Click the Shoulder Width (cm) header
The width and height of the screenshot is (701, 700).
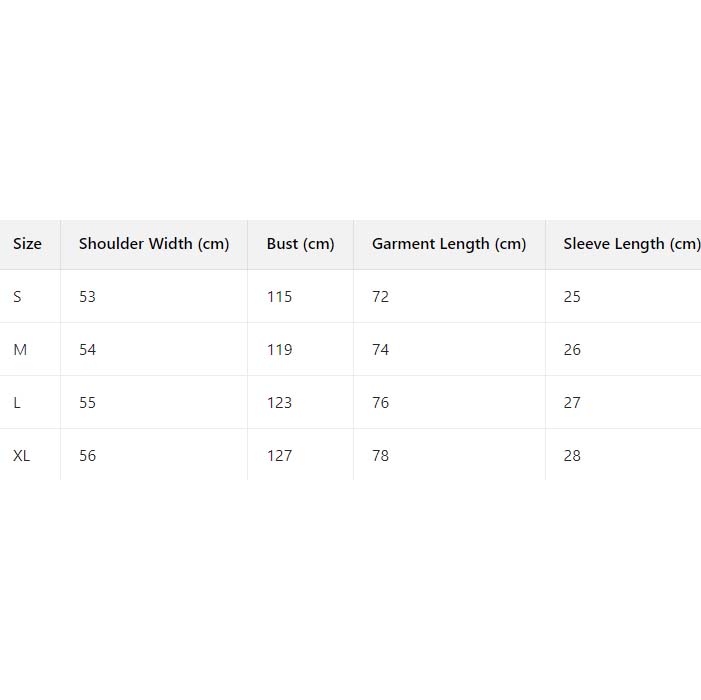coord(154,244)
